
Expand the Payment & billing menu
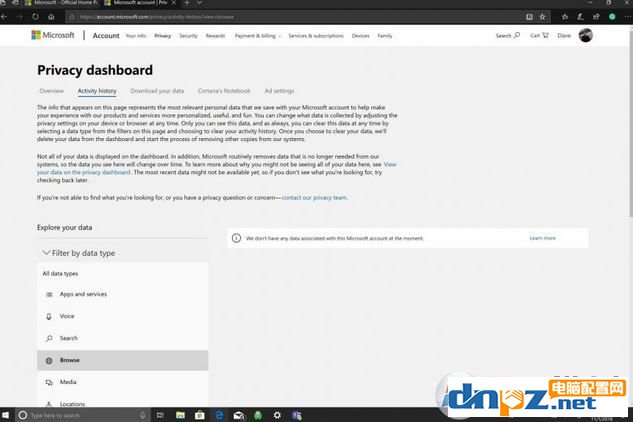[x=258, y=36]
